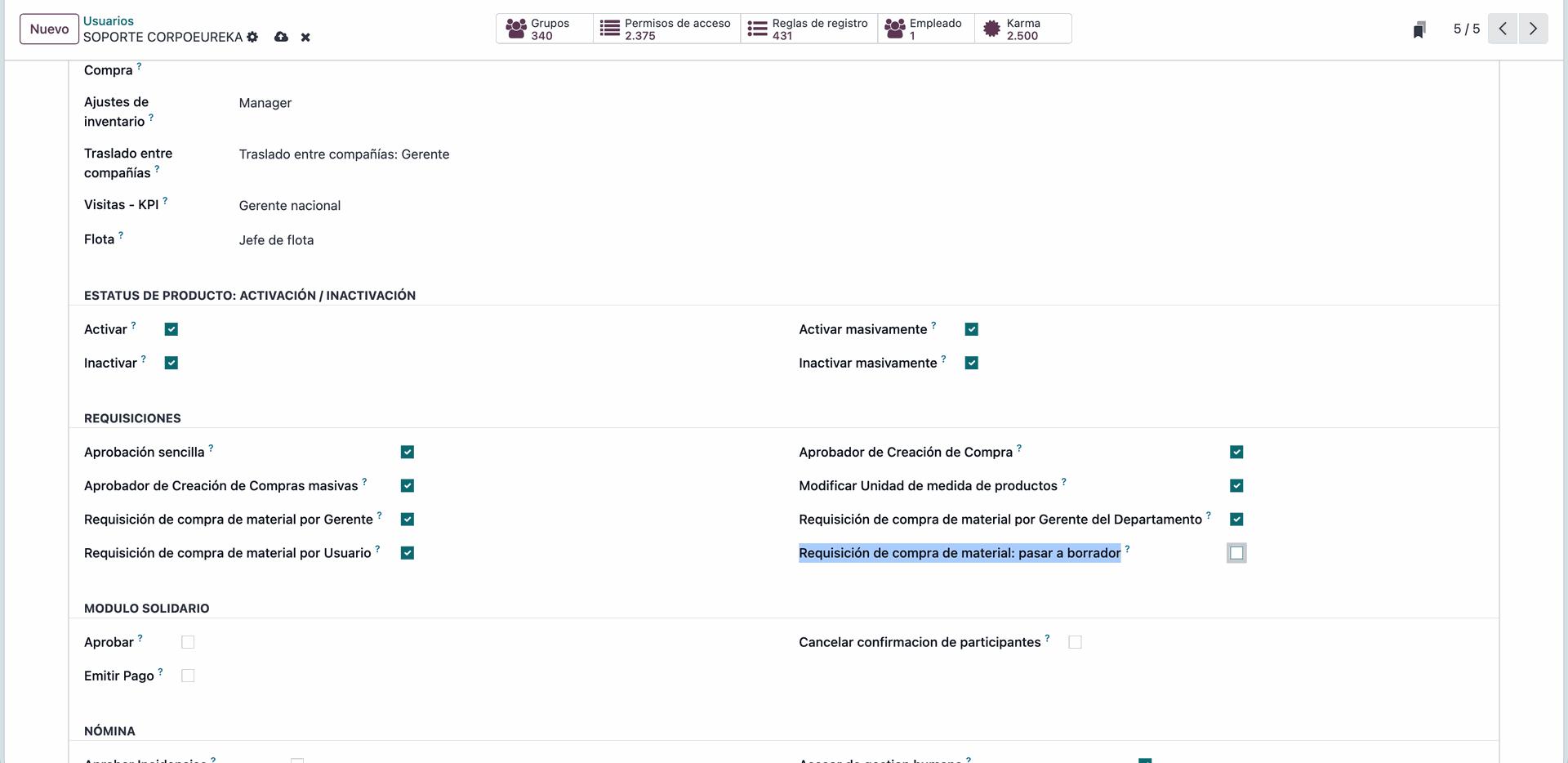
Task: Go to the previous user record
Action: (x=1503, y=29)
